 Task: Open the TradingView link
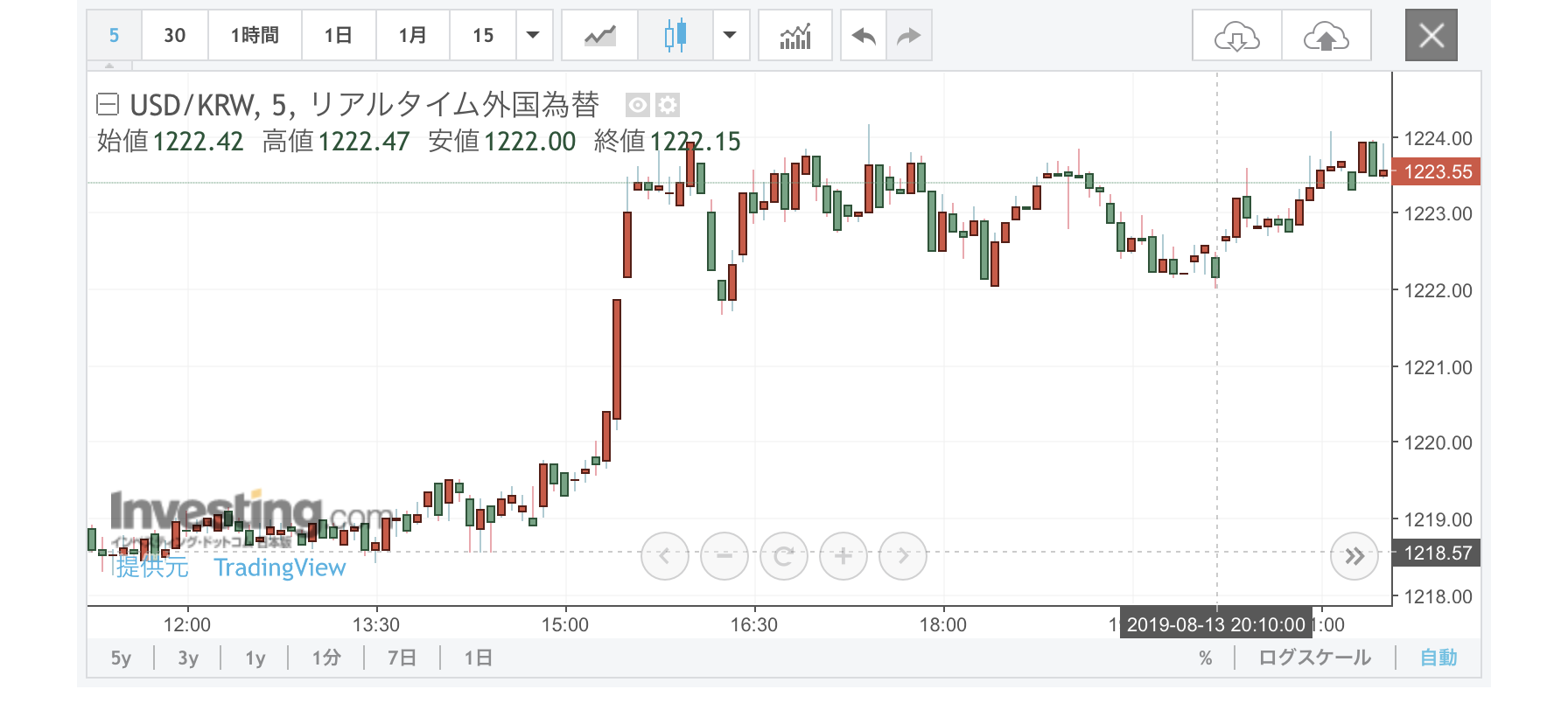(280, 568)
